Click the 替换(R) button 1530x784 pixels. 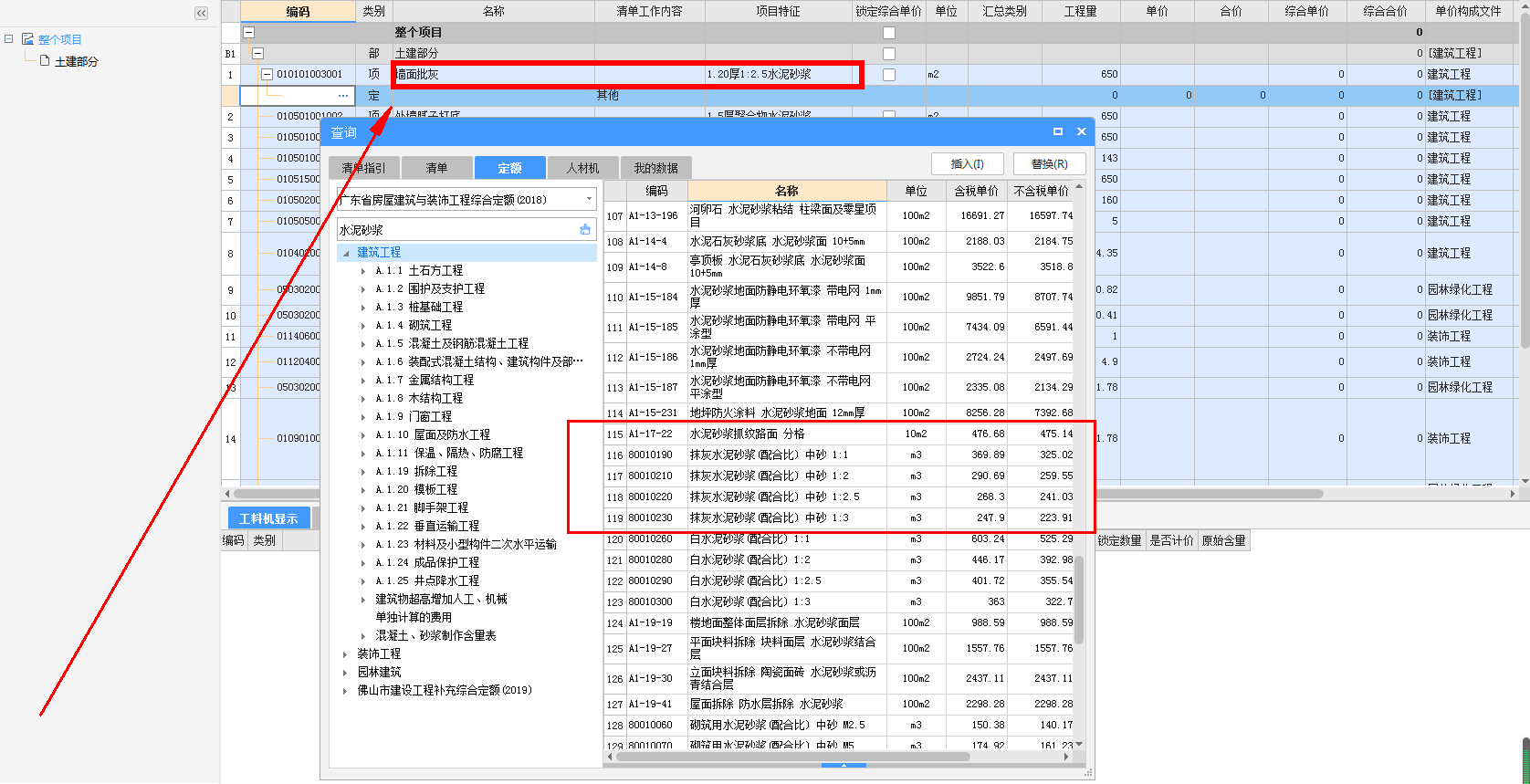coord(1049,164)
